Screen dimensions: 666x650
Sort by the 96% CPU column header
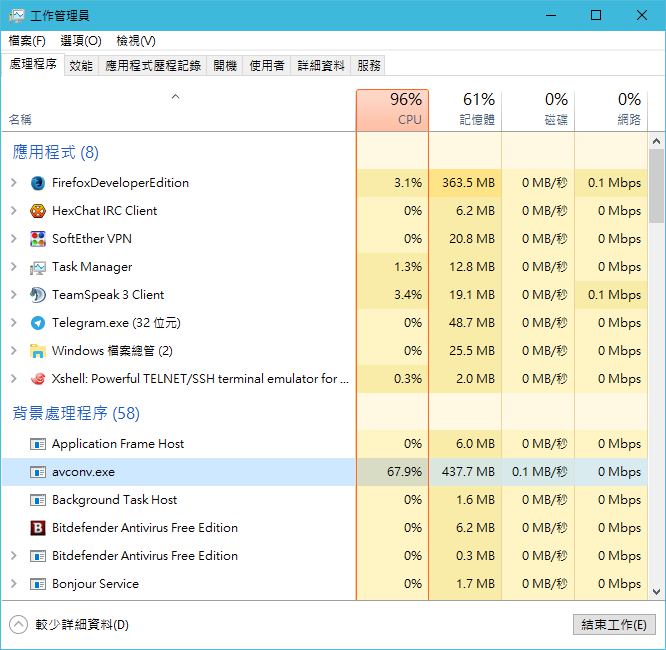point(392,110)
